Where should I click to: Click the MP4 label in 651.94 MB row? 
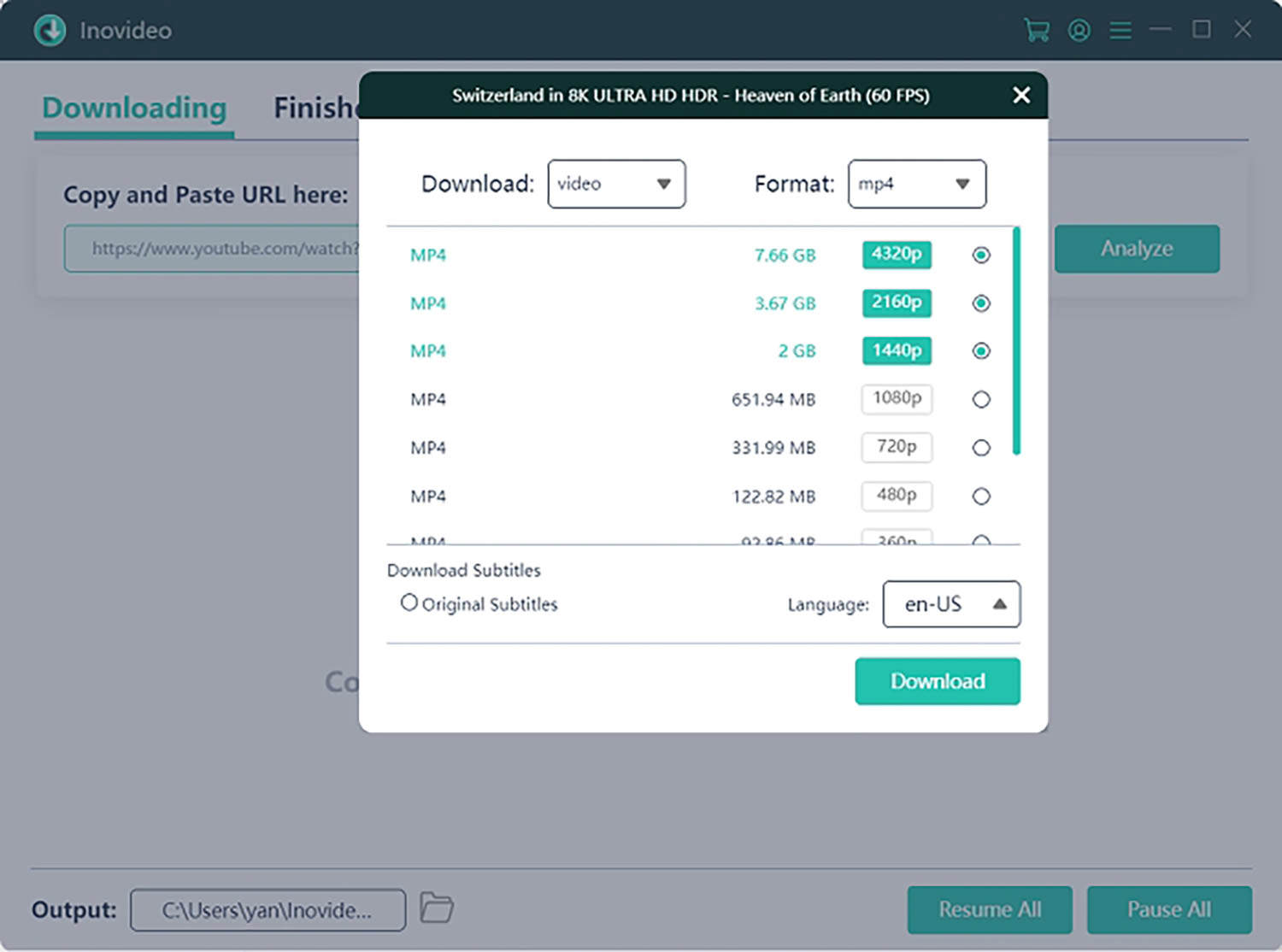428,400
